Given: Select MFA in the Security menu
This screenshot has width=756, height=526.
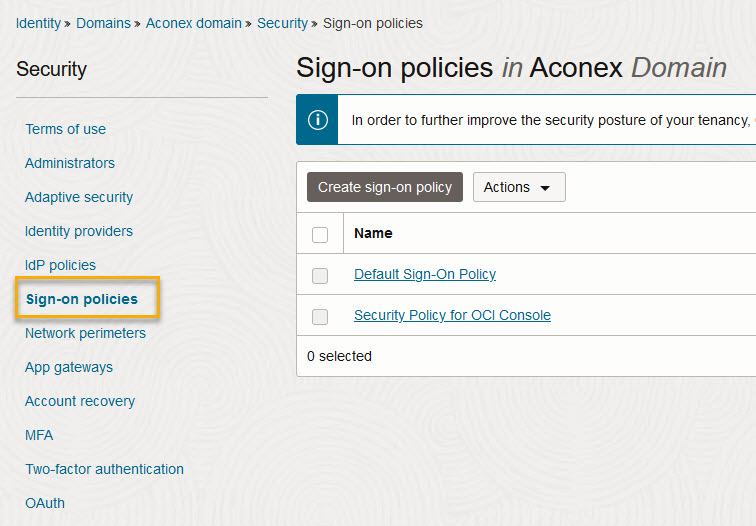Looking at the screenshot, I should click(39, 435).
